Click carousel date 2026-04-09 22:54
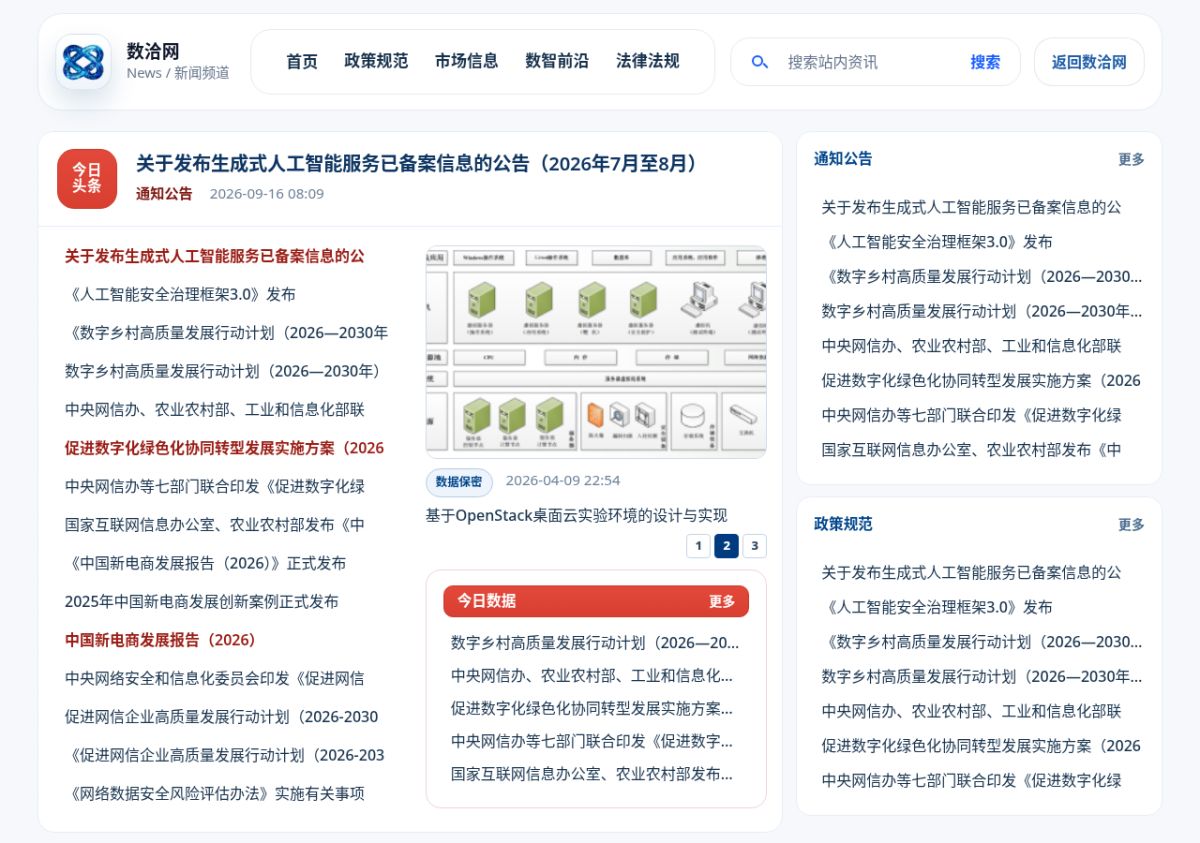Viewport: 1200px width, 843px height. point(563,481)
